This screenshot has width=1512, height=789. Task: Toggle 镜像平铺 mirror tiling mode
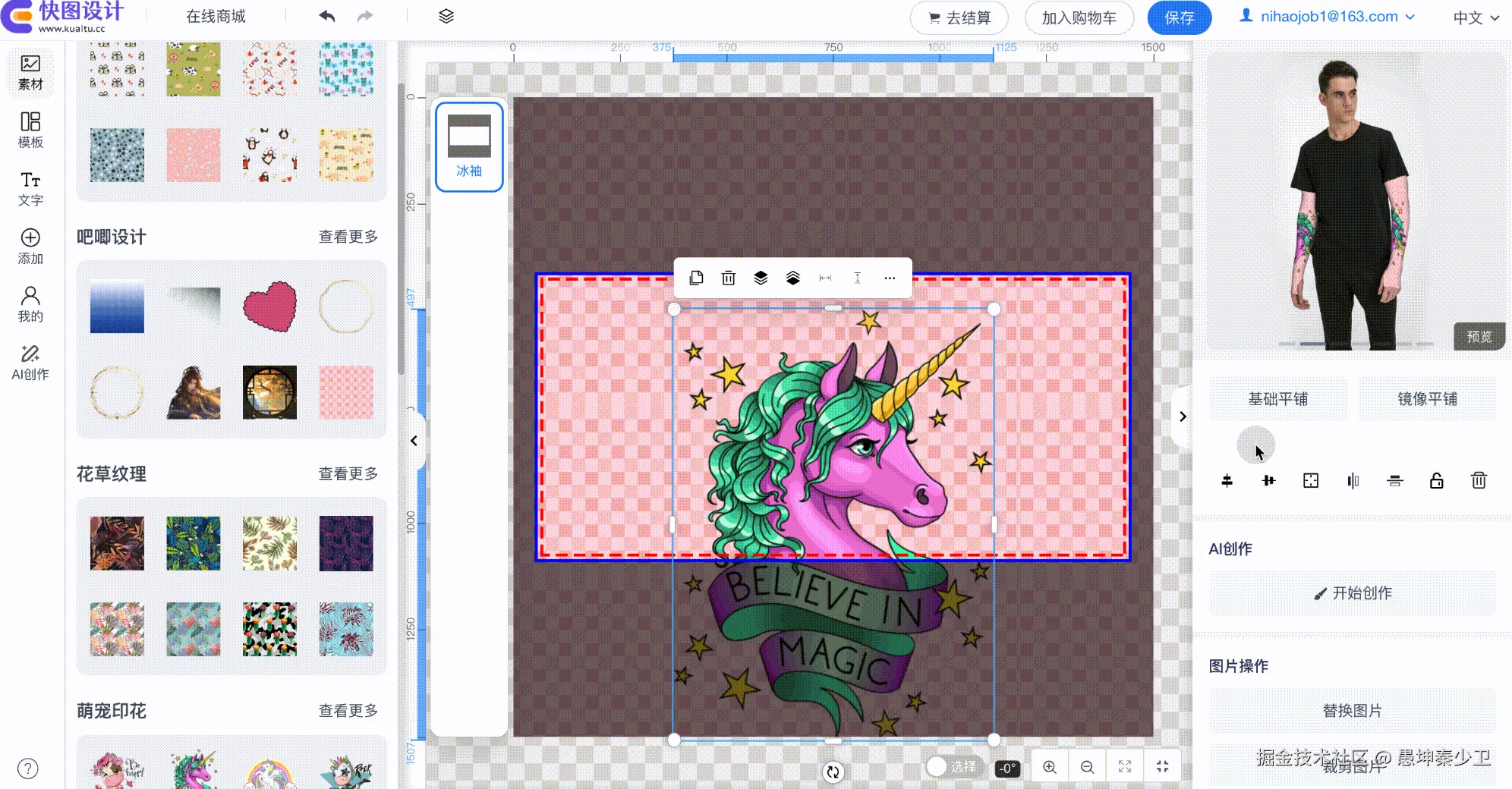(1427, 399)
